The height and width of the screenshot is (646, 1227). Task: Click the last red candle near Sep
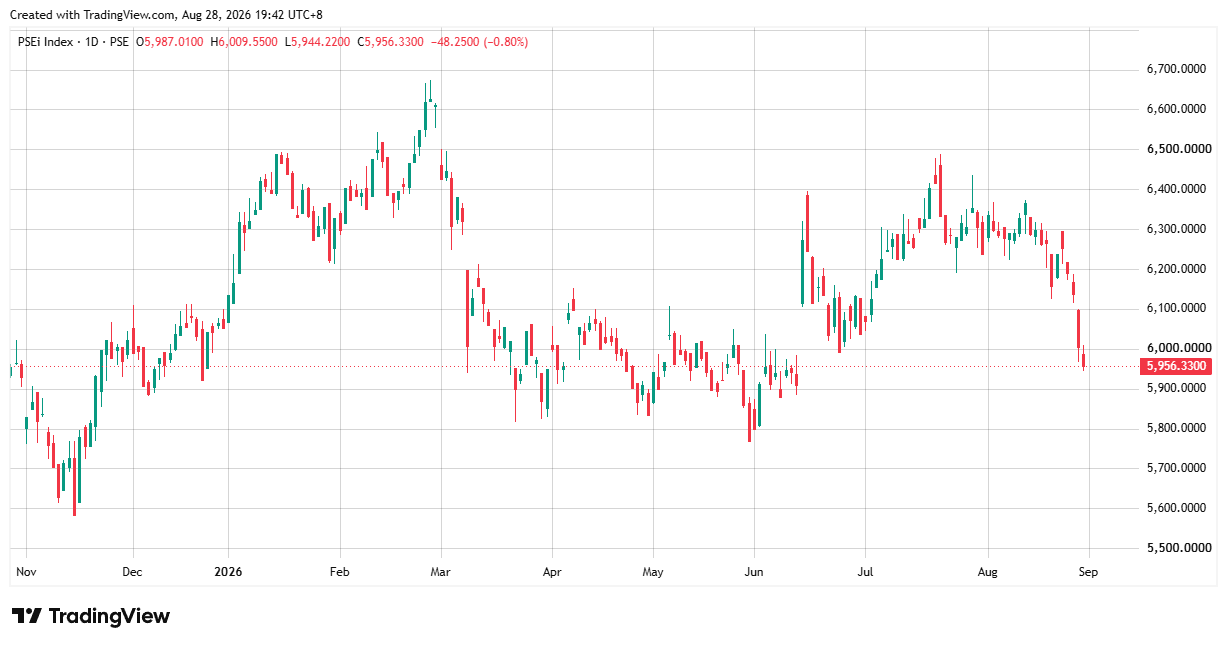pyautogui.click(x=1083, y=359)
